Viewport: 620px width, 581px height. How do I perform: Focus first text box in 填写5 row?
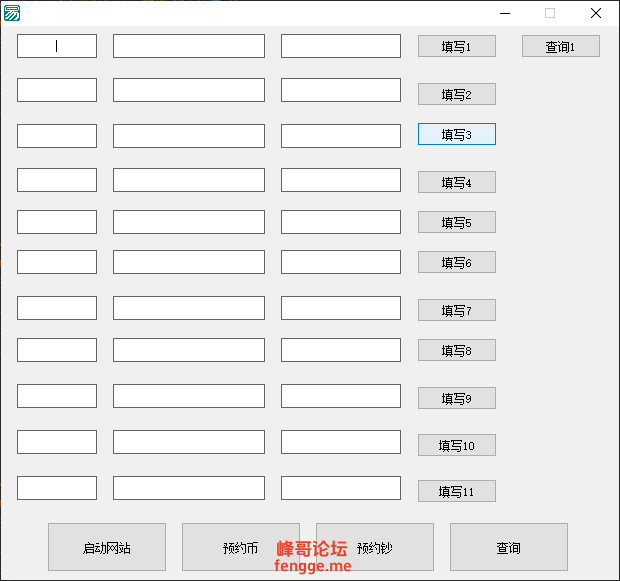(57, 222)
